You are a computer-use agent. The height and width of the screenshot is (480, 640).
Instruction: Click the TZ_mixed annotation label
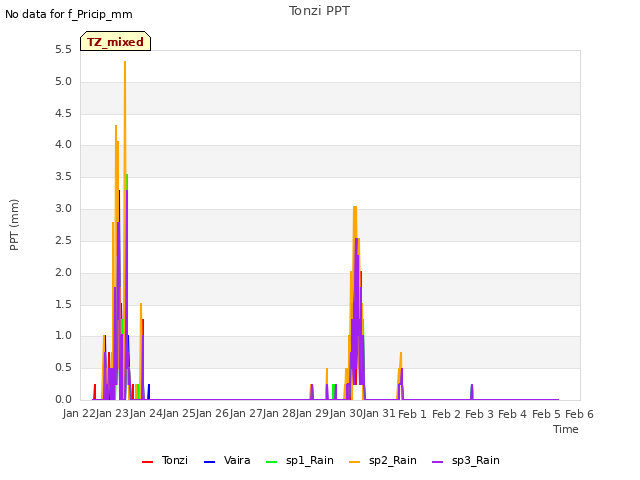[116, 41]
